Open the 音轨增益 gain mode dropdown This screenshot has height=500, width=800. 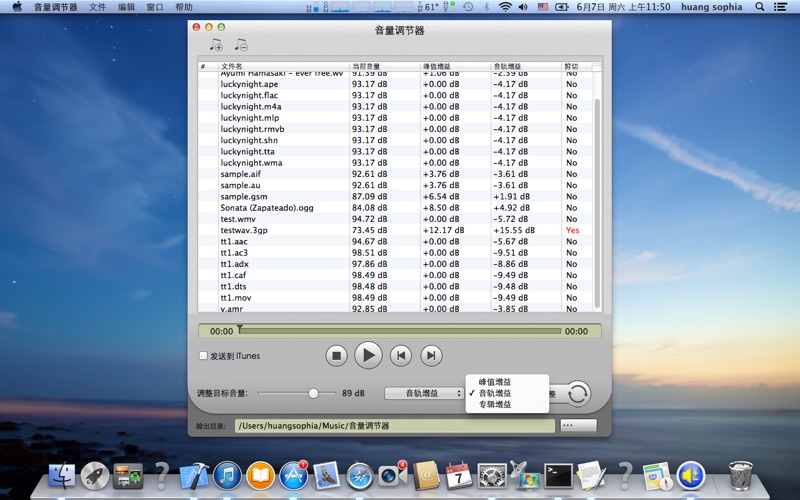pos(424,394)
